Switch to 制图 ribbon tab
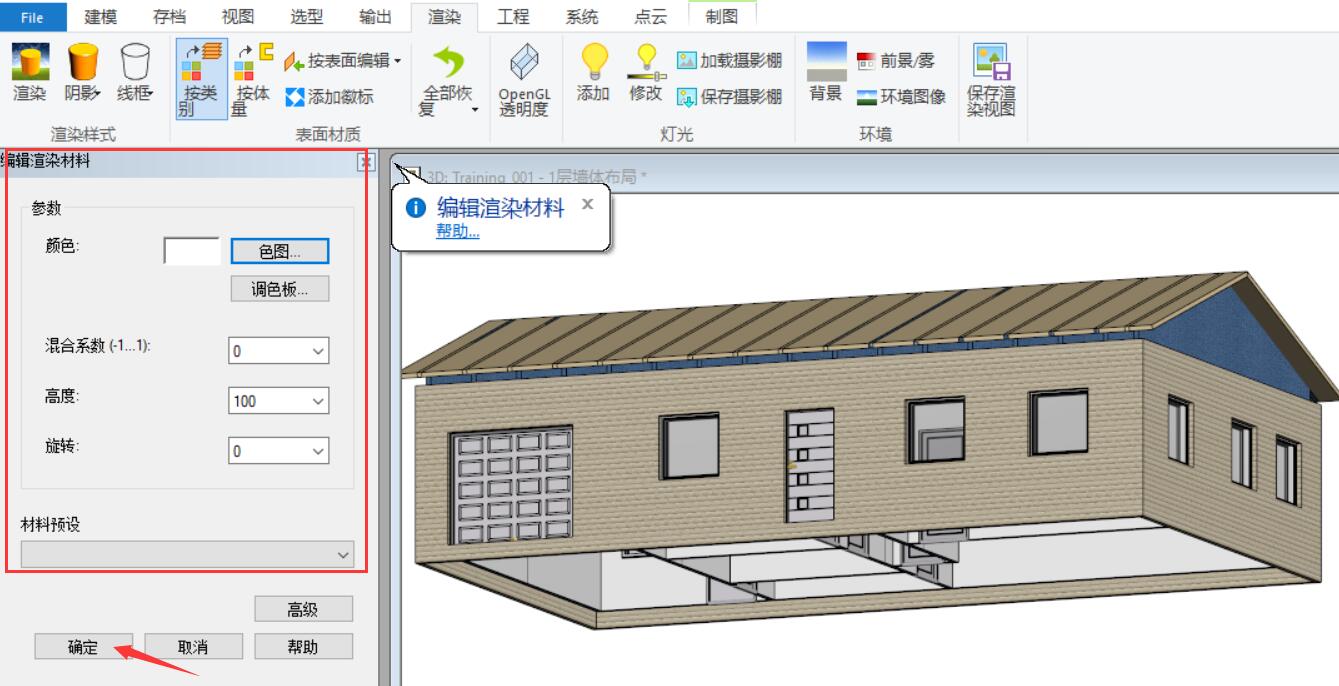The height and width of the screenshot is (686, 1339). (722, 16)
